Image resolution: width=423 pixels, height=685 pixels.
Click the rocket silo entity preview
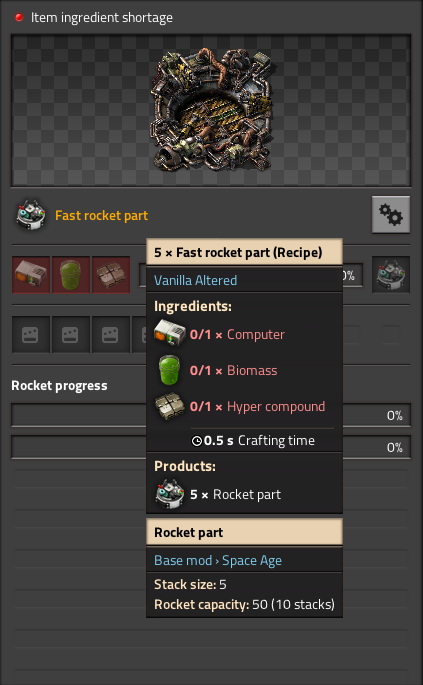pos(211,111)
